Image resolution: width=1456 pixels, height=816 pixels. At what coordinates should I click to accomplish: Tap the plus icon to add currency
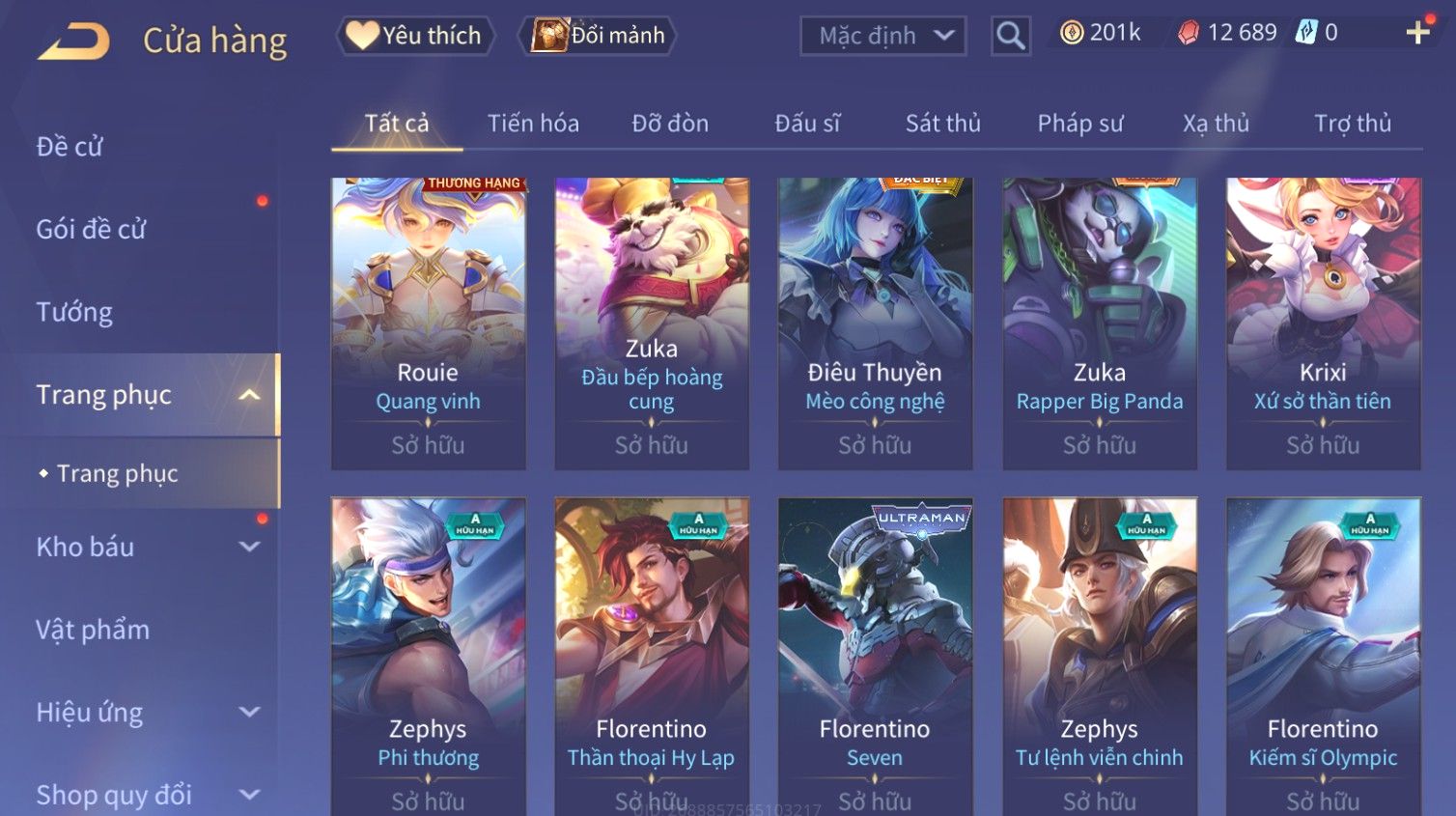pyautogui.click(x=1417, y=33)
